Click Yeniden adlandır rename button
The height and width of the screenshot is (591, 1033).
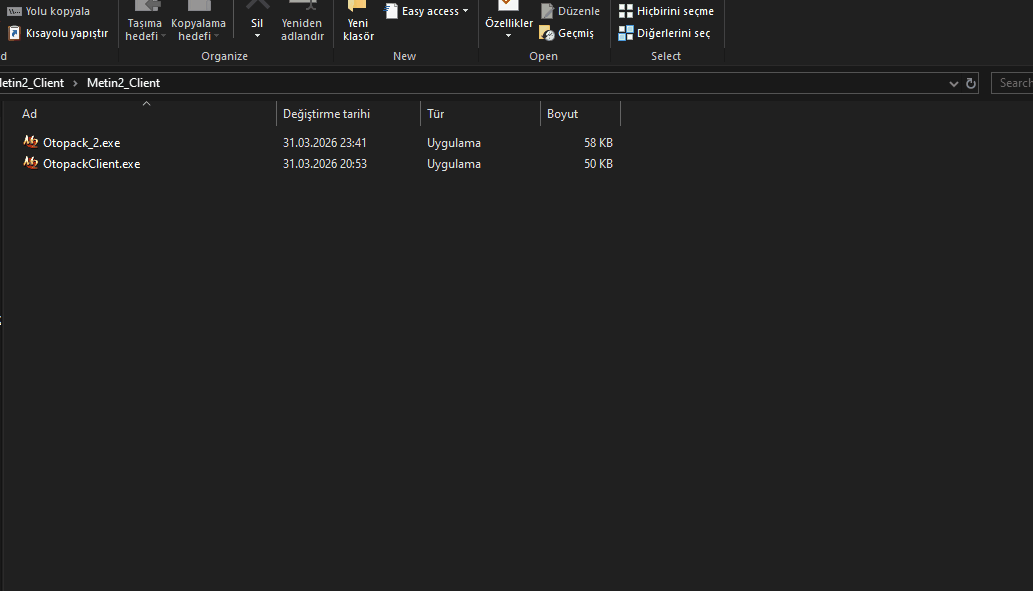click(x=302, y=23)
